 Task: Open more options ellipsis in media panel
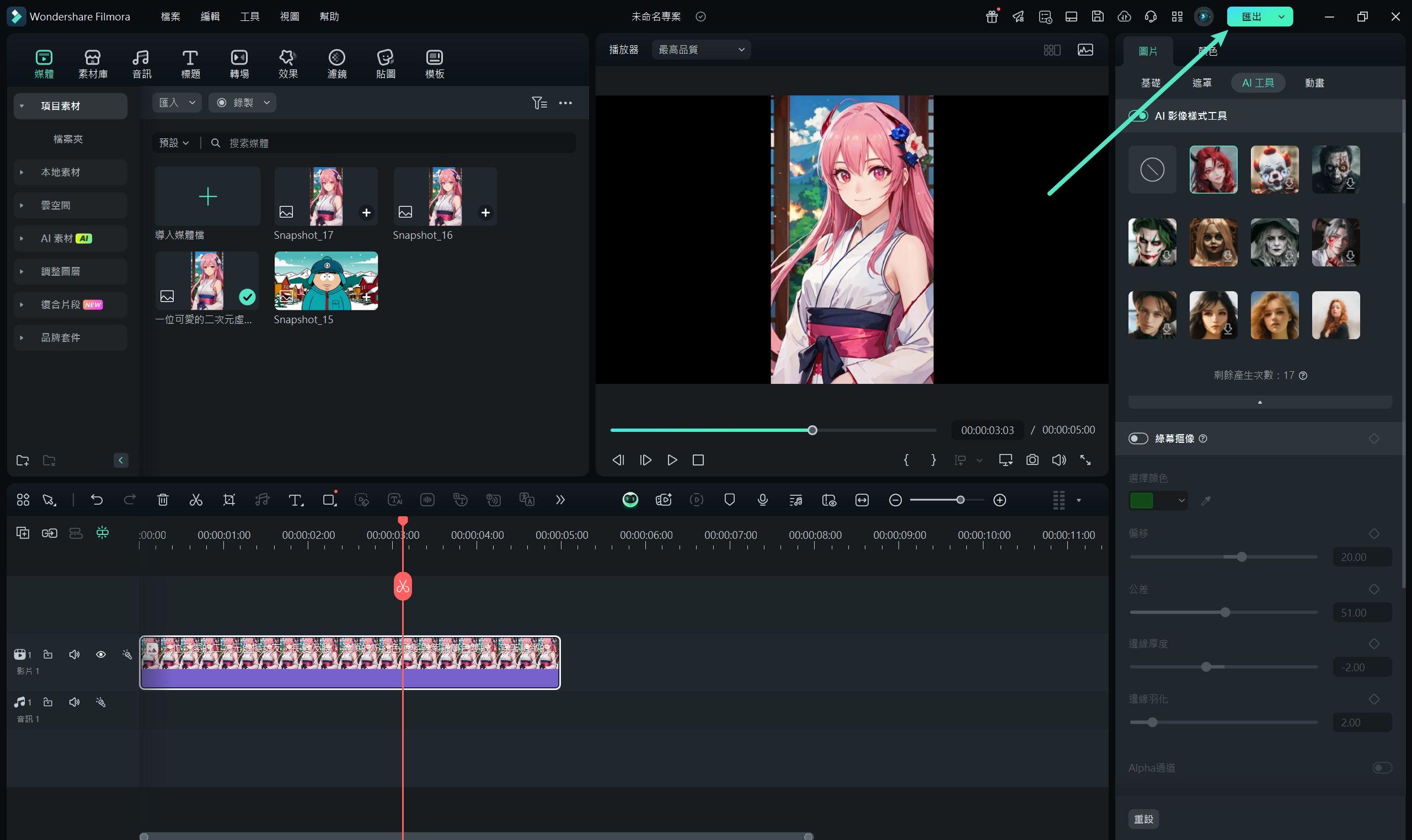(565, 103)
